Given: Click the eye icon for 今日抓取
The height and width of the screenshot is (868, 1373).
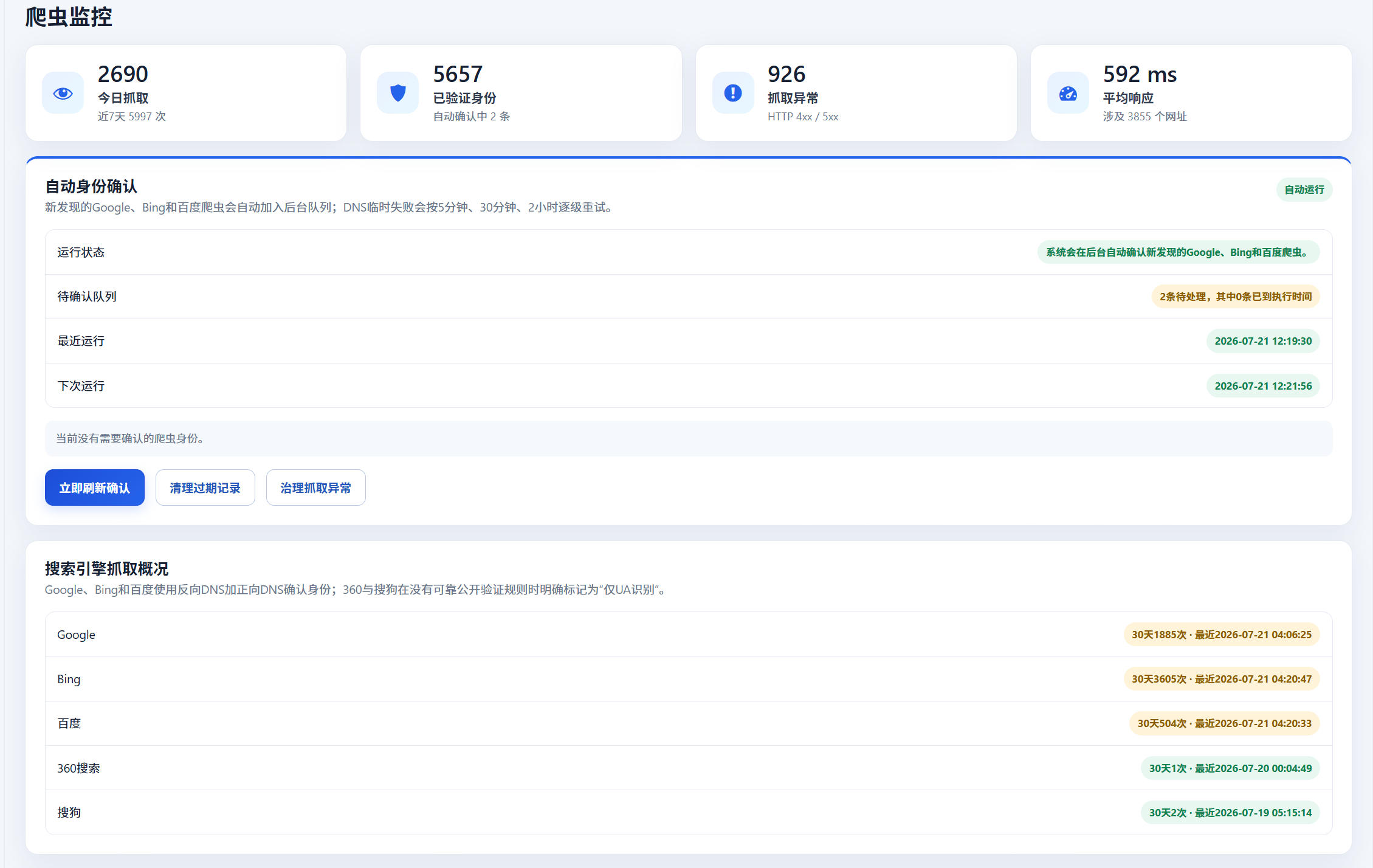Looking at the screenshot, I should coord(63,93).
